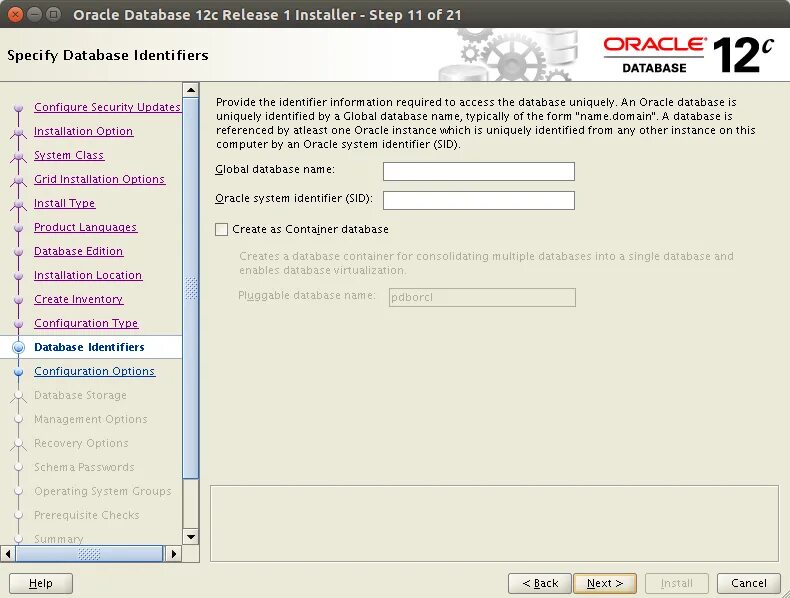This screenshot has height=598, width=790.
Task: Click the Oracle system identifier (SID) field
Action: tap(479, 200)
